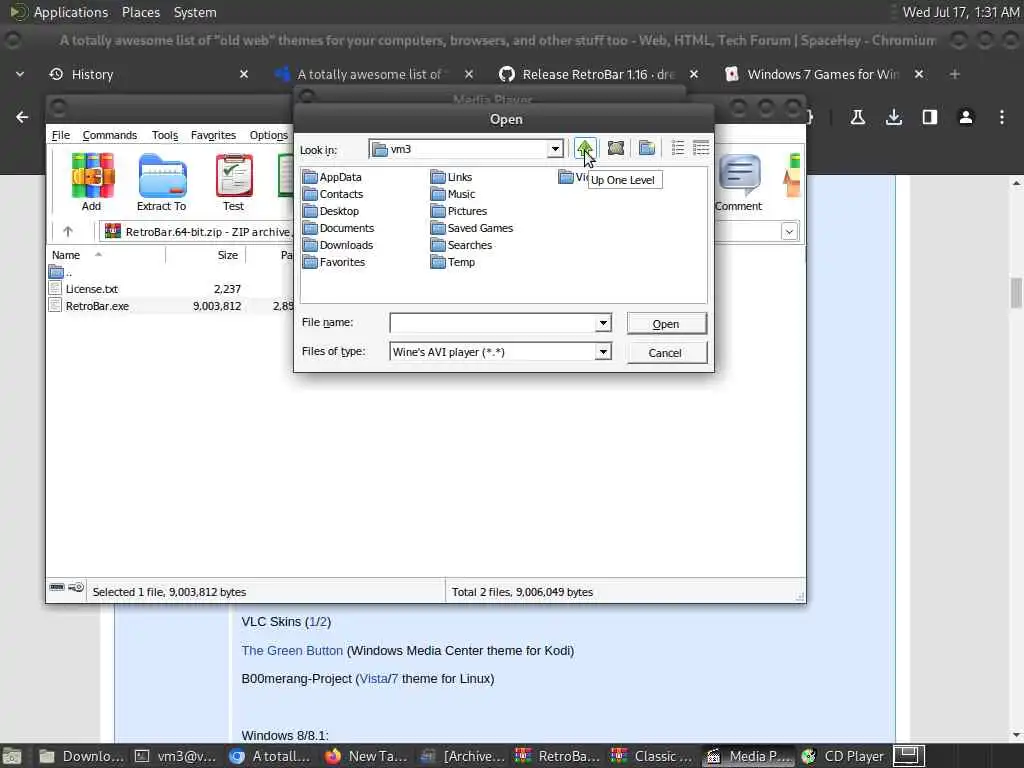The width and height of the screenshot is (1024, 768).
Task: Open the Documents folder
Action: coord(338,228)
